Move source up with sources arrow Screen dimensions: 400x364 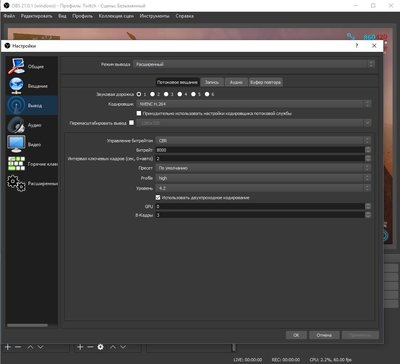click(x=113, y=347)
